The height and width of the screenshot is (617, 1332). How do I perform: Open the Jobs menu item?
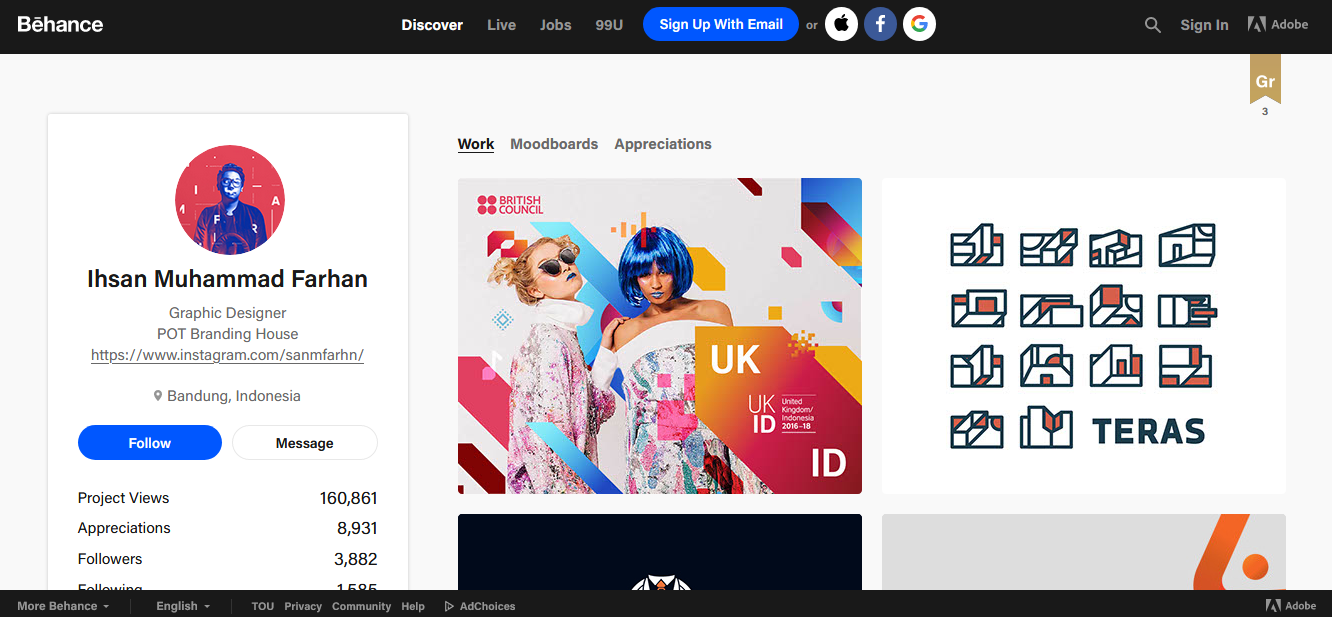pyautogui.click(x=555, y=25)
